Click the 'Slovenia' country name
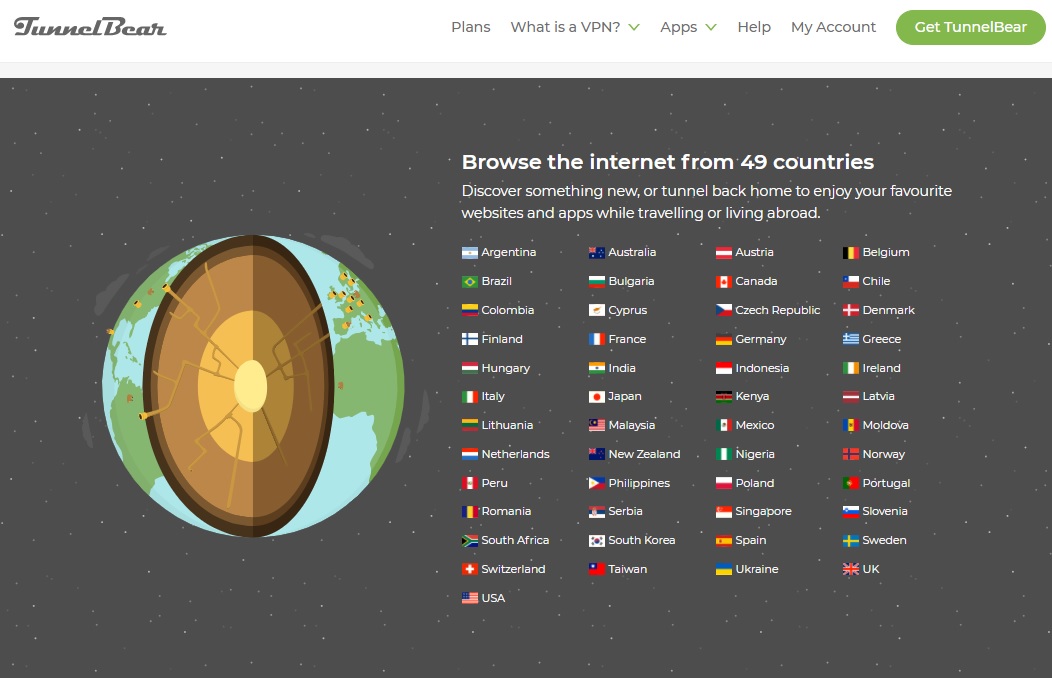Screen dimensions: 1052x678 pos(885,512)
